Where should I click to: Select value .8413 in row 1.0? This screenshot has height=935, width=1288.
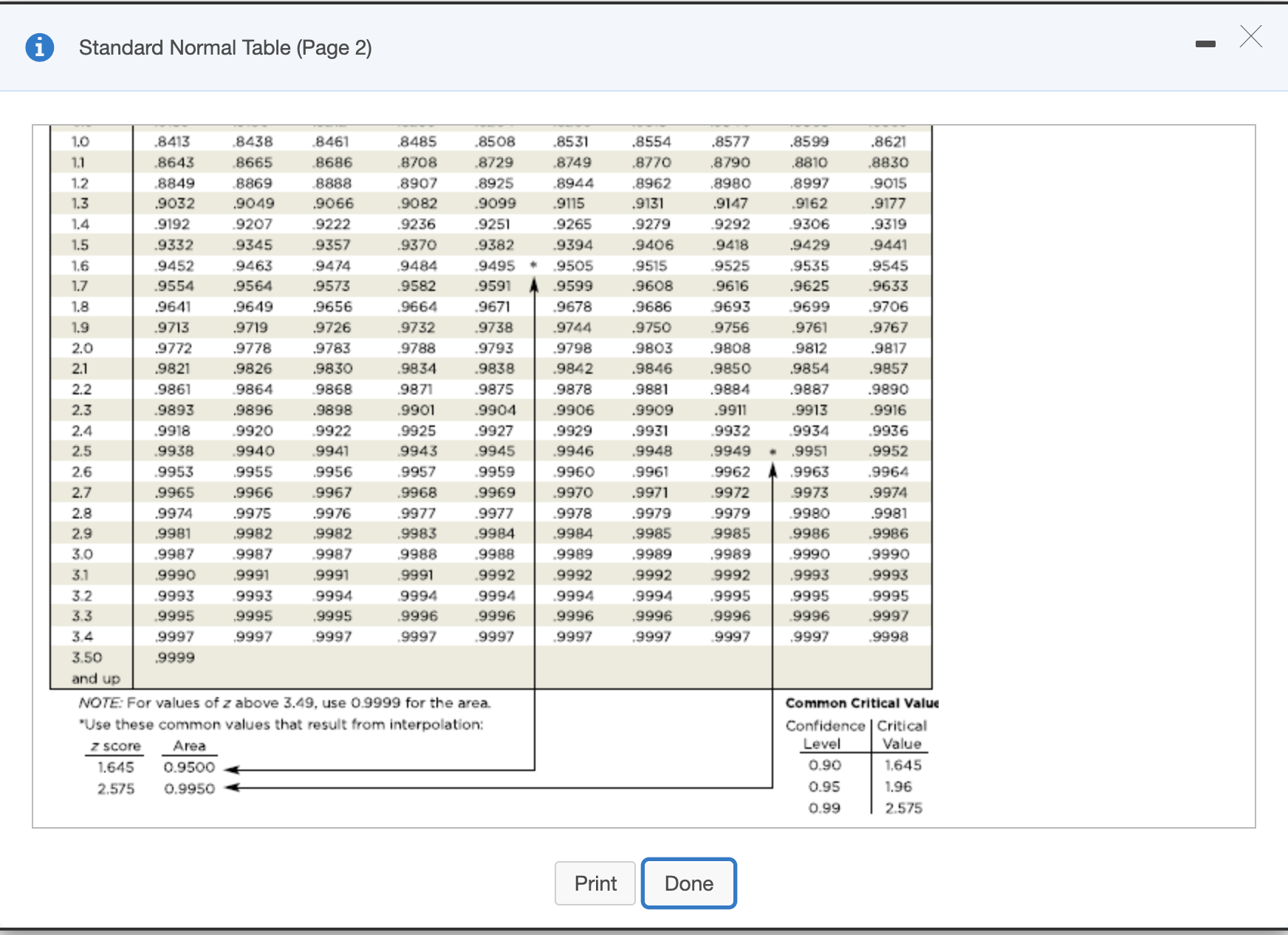click(173, 142)
